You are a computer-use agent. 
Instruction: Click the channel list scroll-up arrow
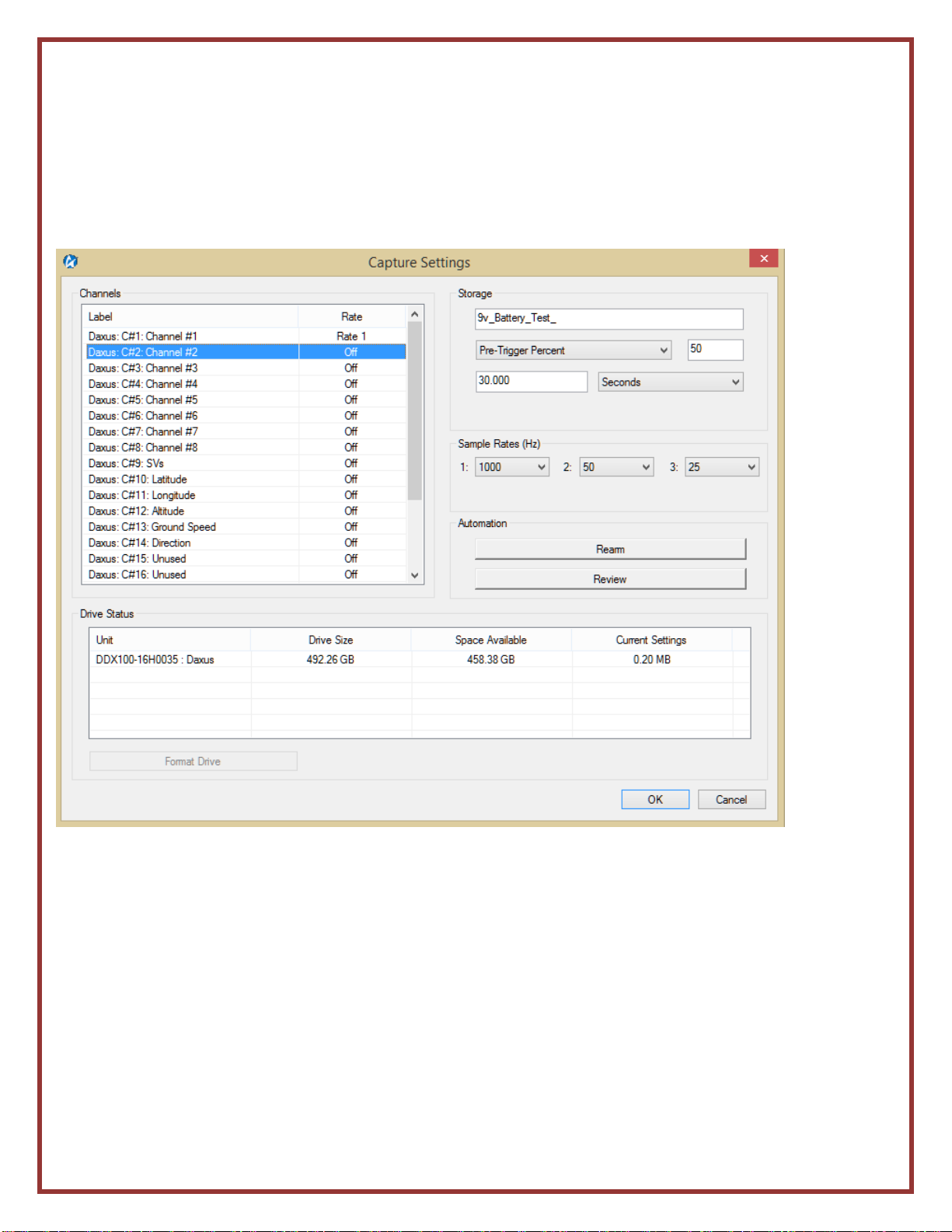tap(415, 314)
